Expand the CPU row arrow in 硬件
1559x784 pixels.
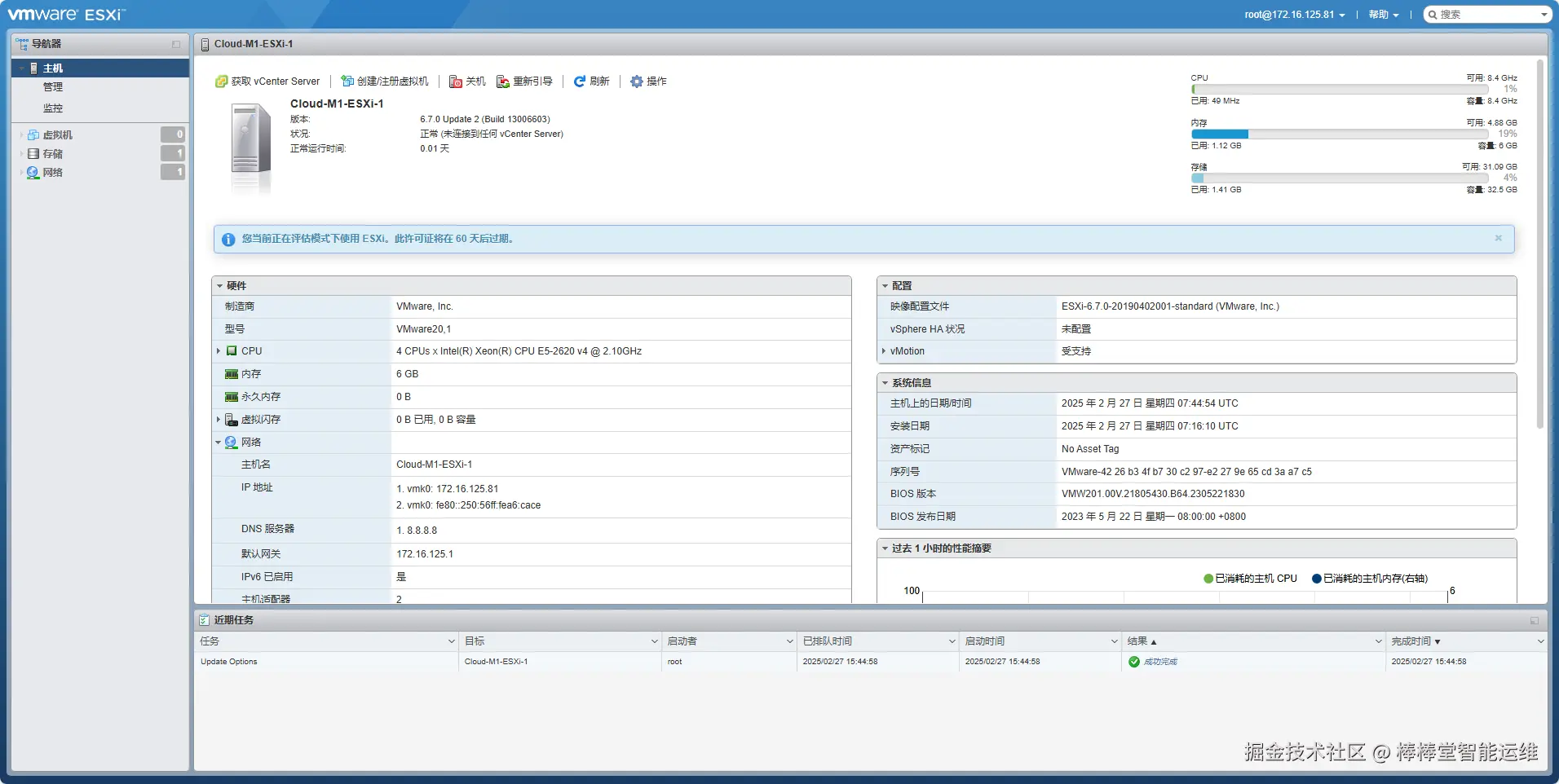tap(219, 351)
